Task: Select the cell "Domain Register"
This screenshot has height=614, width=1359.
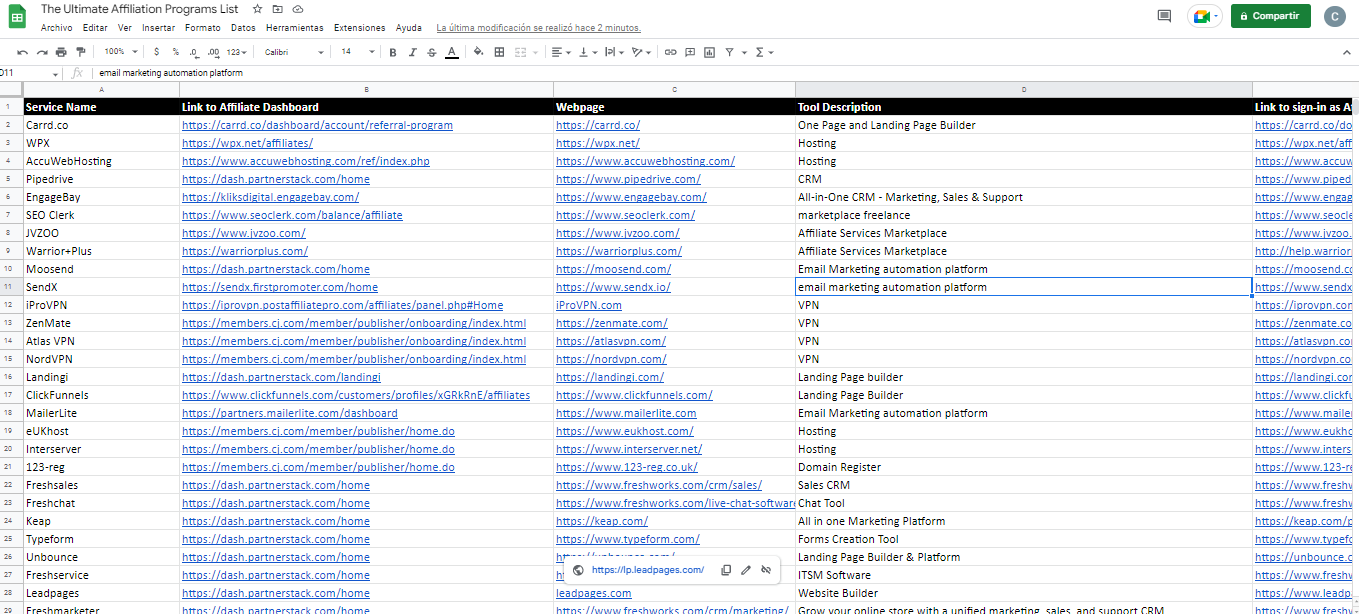Action: (x=1024, y=467)
